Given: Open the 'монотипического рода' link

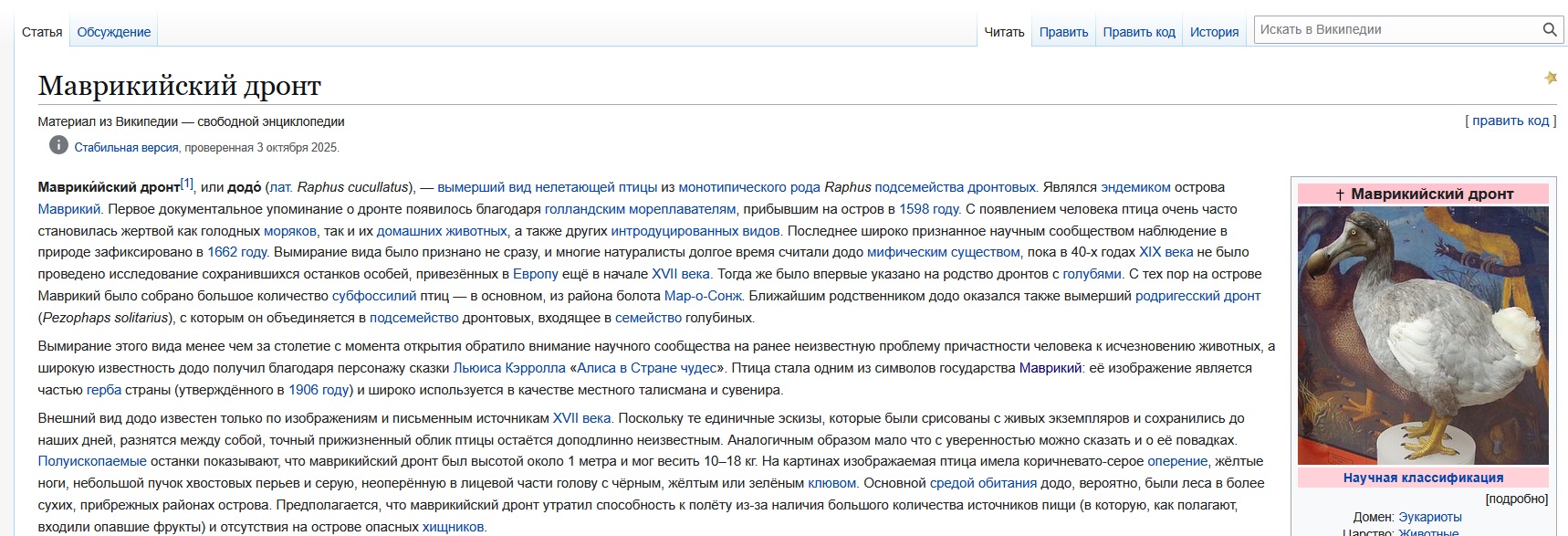Looking at the screenshot, I should coord(749,187).
